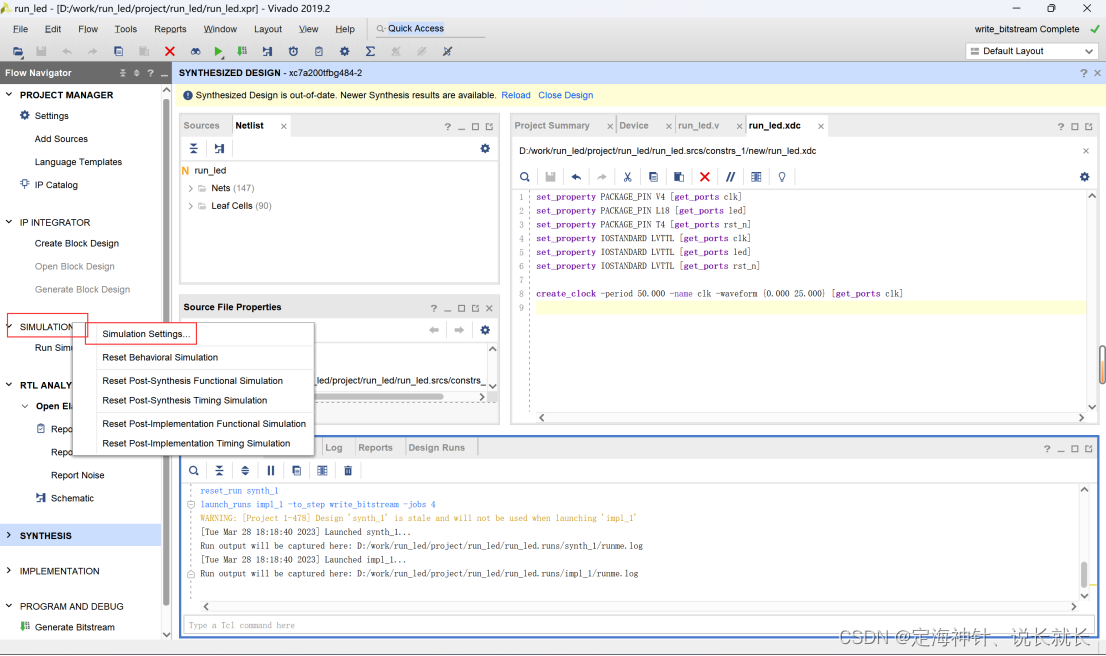Screen dimensions: 1106x656
Task: Collapse RTL ANALYSIS section
Action: [x=9, y=385]
